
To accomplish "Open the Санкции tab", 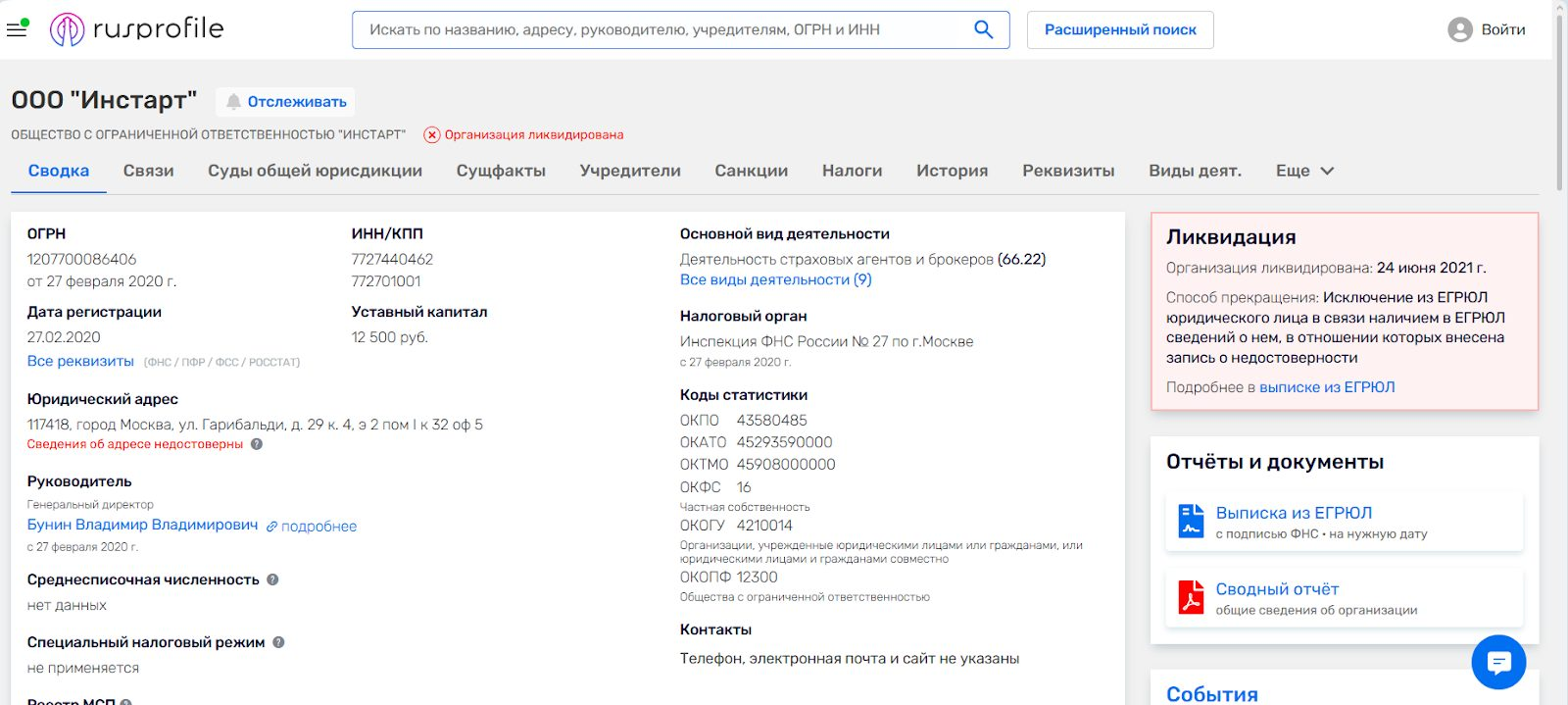I will [x=752, y=171].
